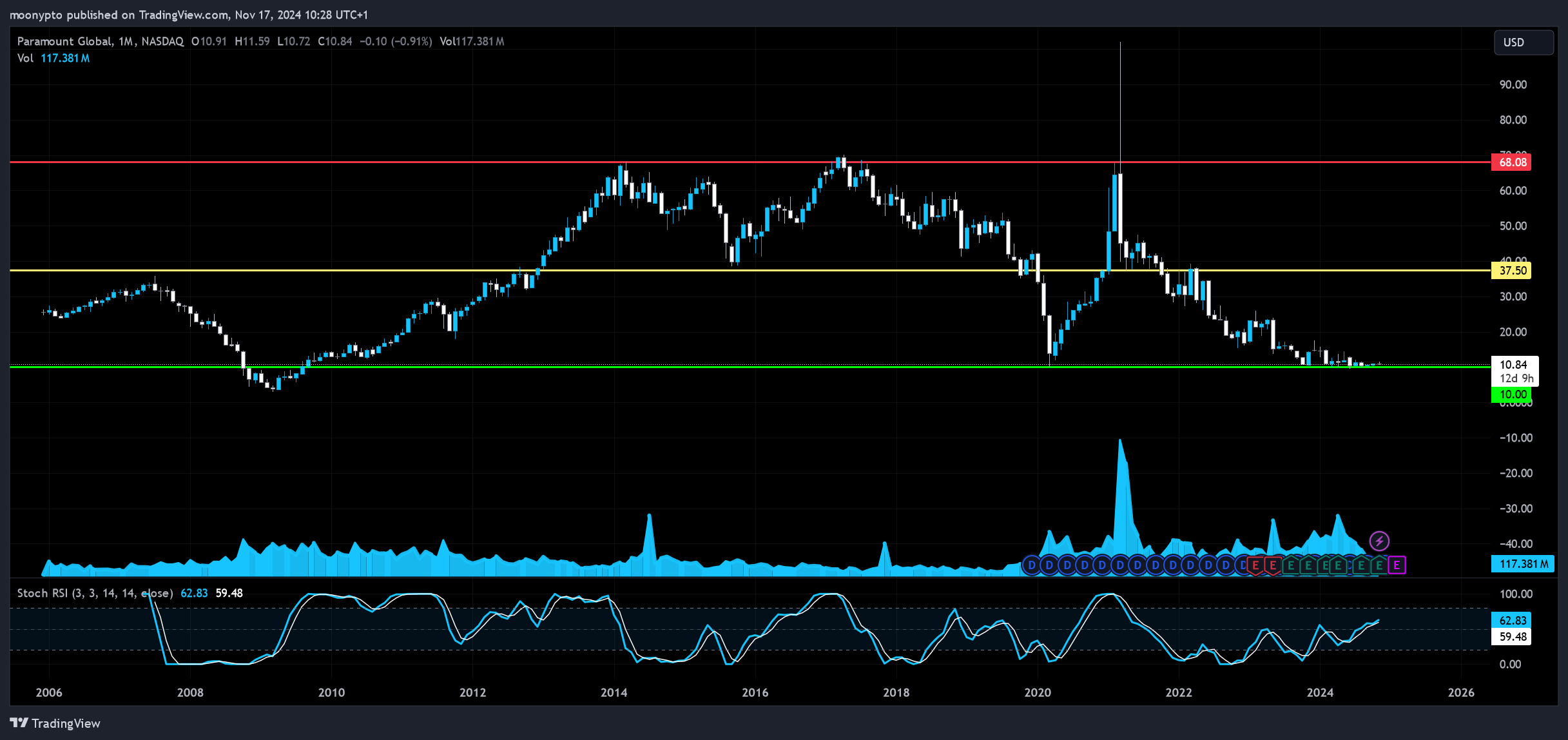This screenshot has height=740, width=1568.
Task: Click the 12d 9h bar countdown label
Action: tap(1516, 378)
